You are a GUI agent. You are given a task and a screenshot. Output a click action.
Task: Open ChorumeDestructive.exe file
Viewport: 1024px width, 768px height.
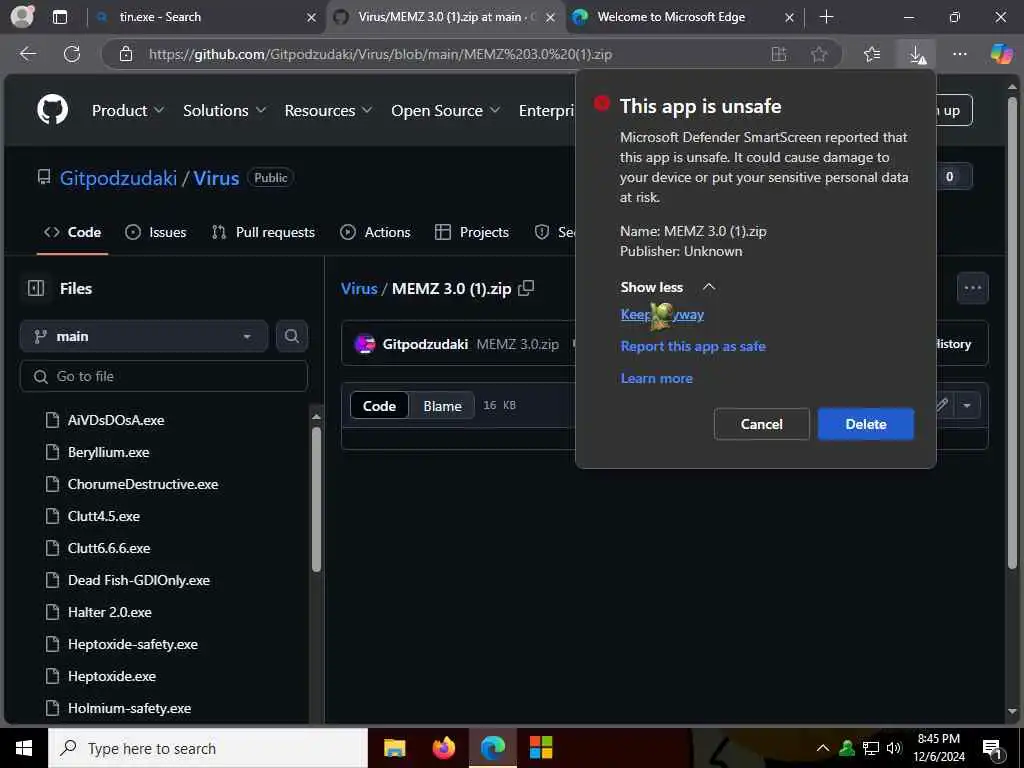pyautogui.click(x=142, y=484)
